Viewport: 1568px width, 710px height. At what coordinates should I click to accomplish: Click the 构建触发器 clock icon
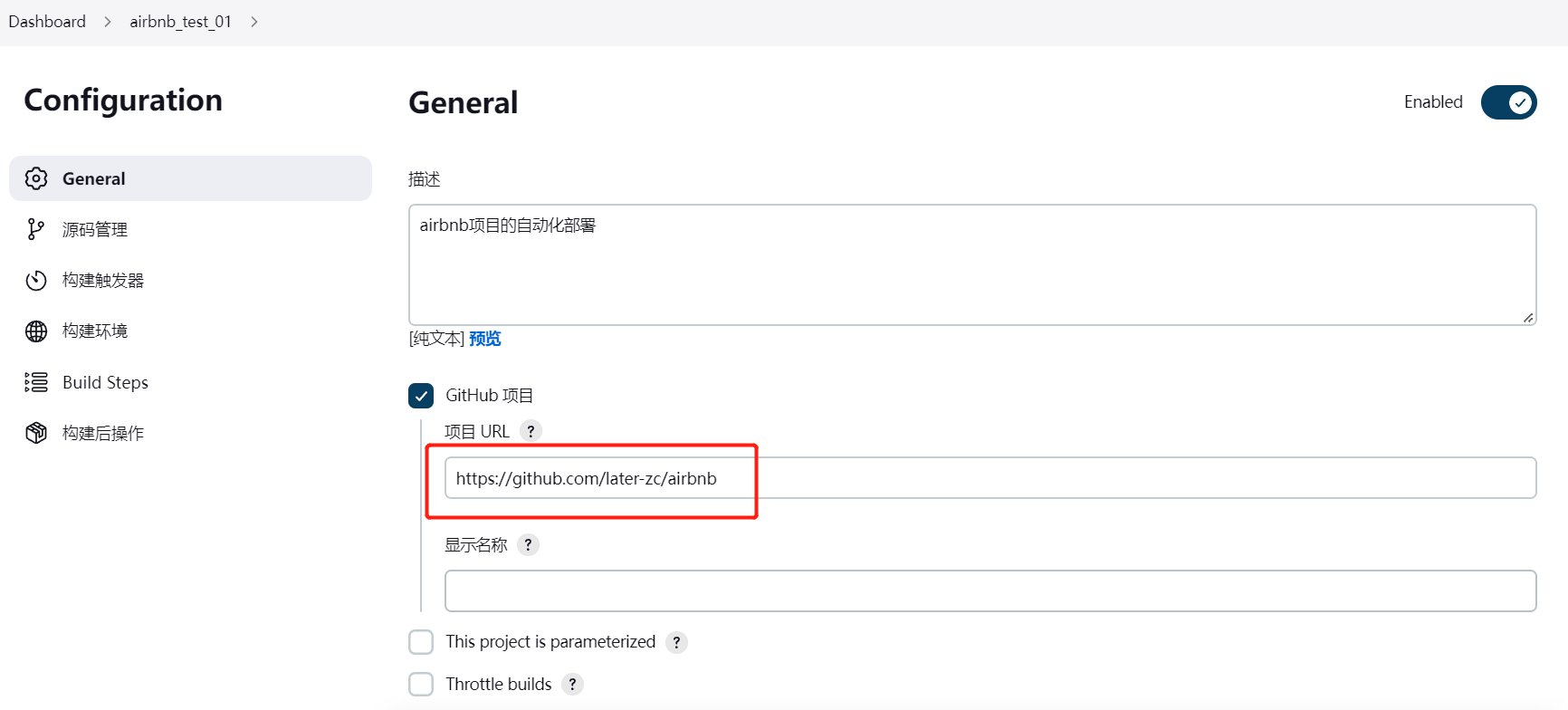(x=36, y=281)
